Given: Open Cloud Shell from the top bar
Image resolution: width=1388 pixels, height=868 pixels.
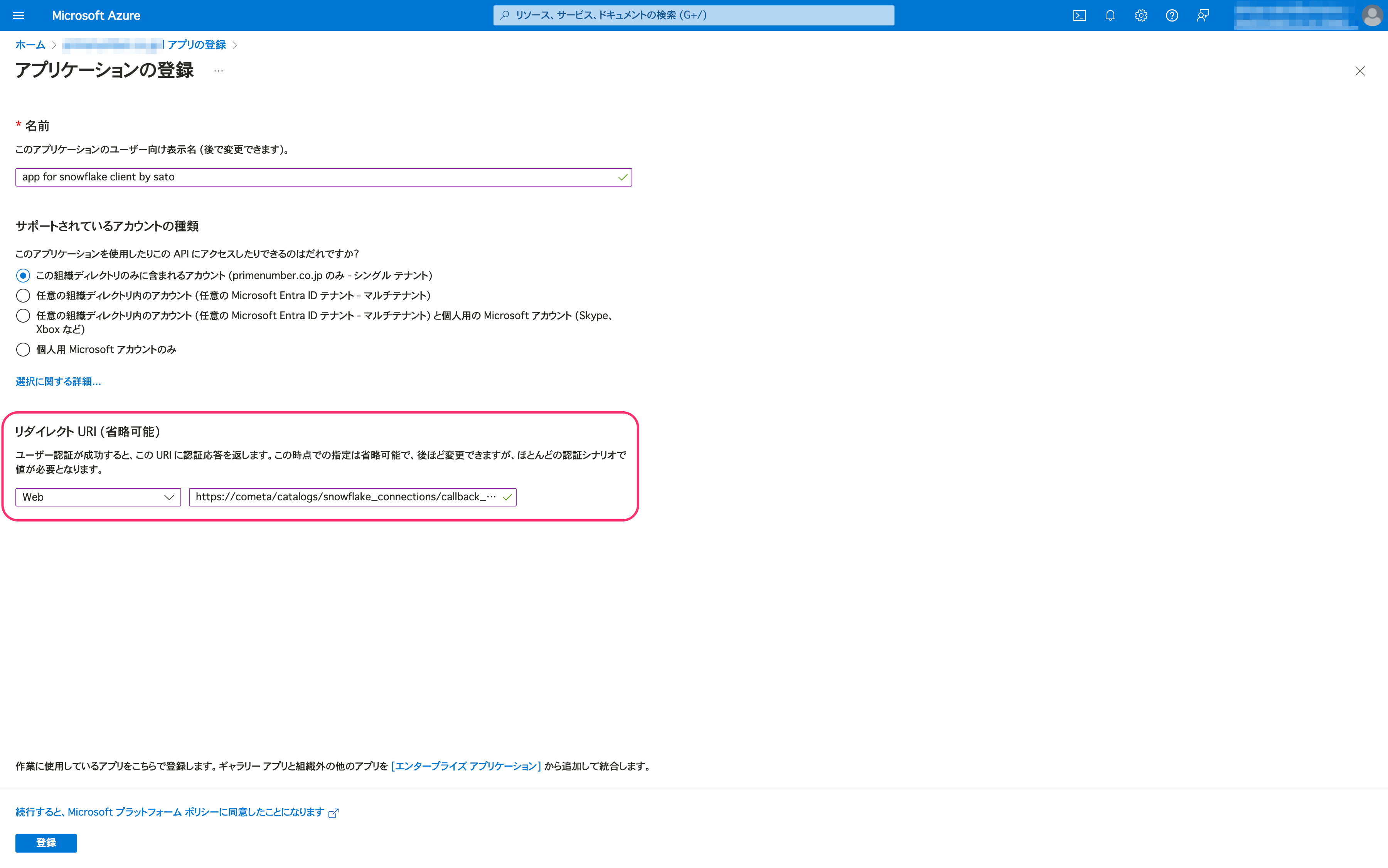Looking at the screenshot, I should [1079, 15].
